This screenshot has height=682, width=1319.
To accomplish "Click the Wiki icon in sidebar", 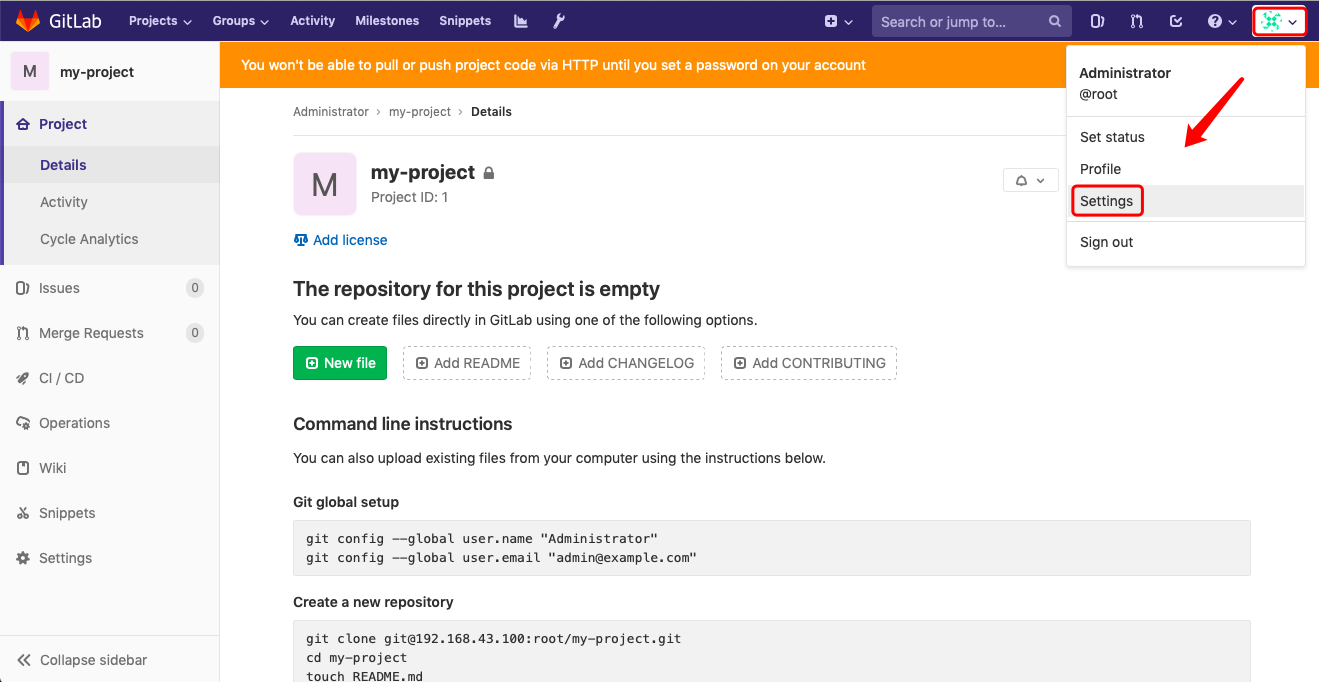I will [x=23, y=468].
